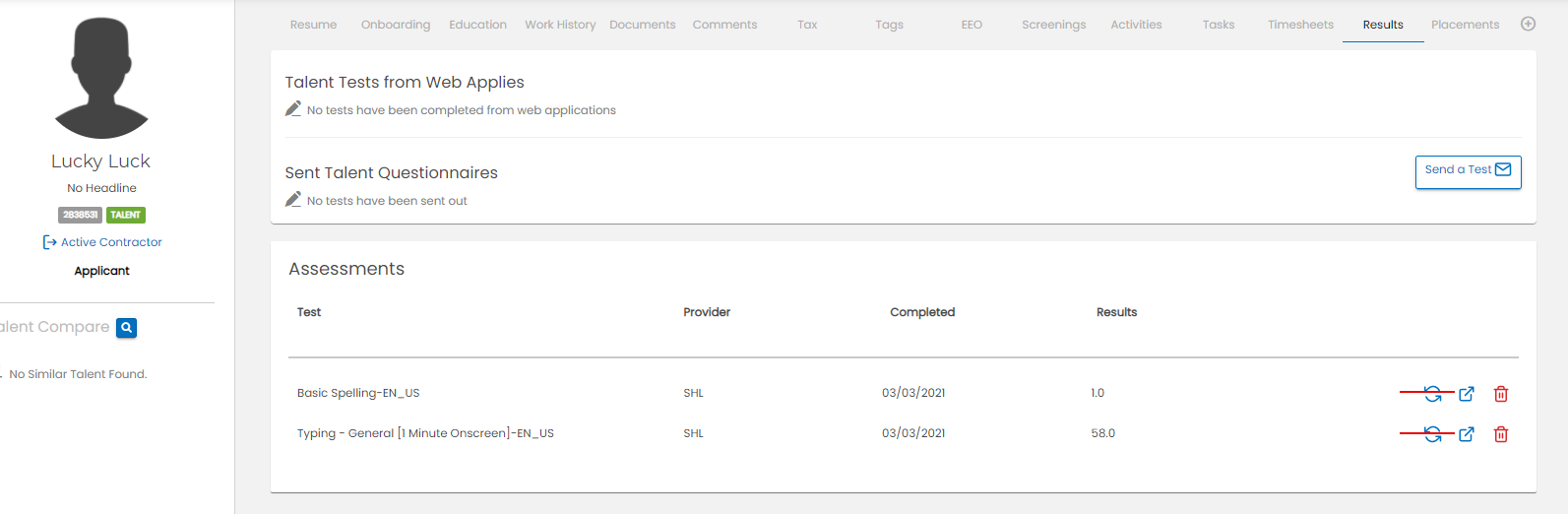Click refresh icon for Typing General test
The image size is (1568, 514).
pos(1433,434)
